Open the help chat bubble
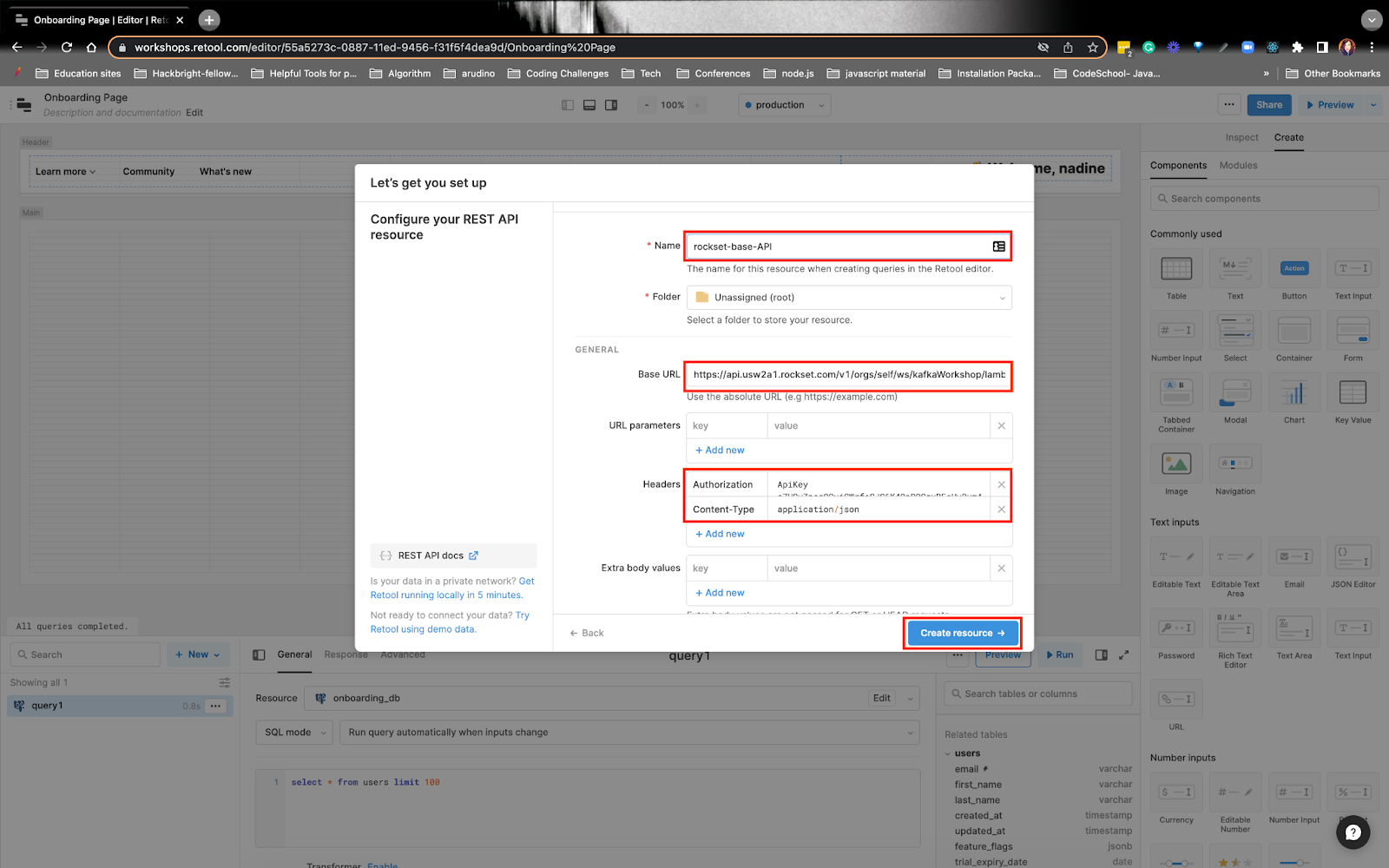 (1353, 832)
